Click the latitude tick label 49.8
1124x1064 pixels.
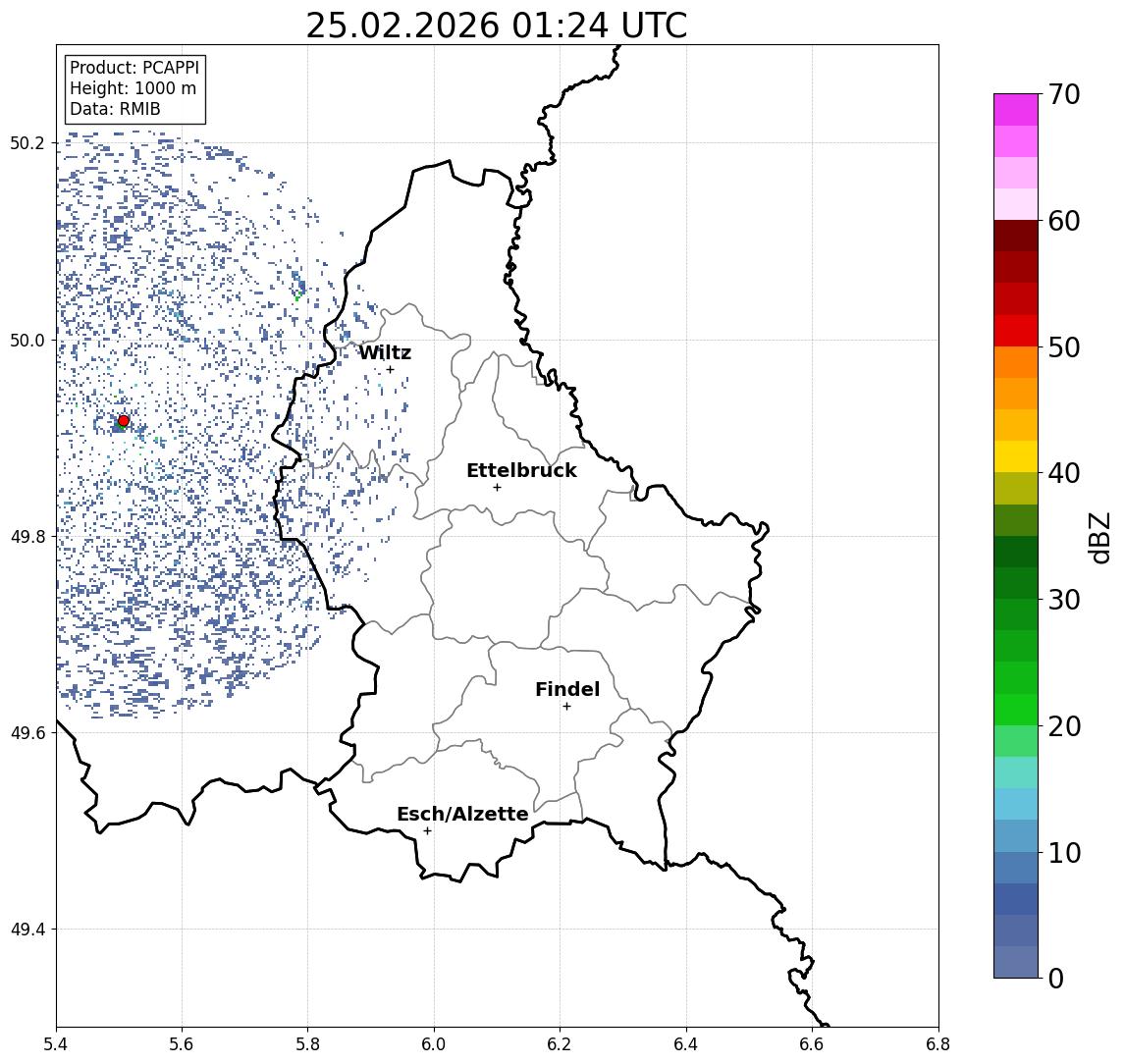[27, 536]
